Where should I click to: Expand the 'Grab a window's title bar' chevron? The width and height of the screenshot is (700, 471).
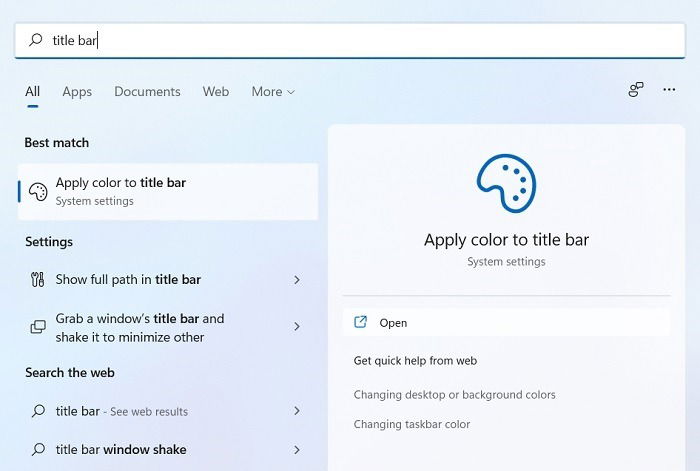click(x=297, y=327)
